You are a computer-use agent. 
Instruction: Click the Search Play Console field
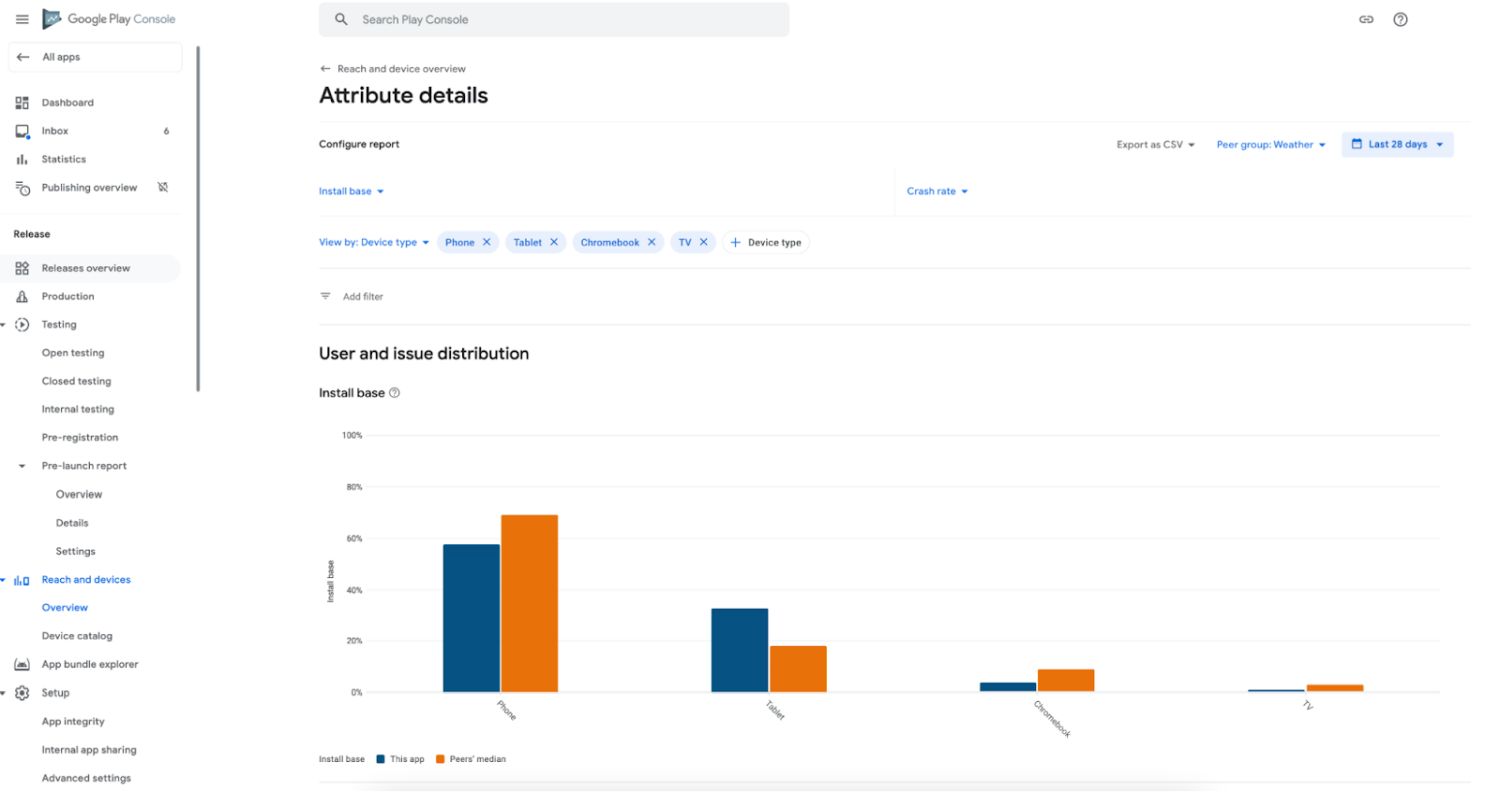pyautogui.click(x=553, y=19)
